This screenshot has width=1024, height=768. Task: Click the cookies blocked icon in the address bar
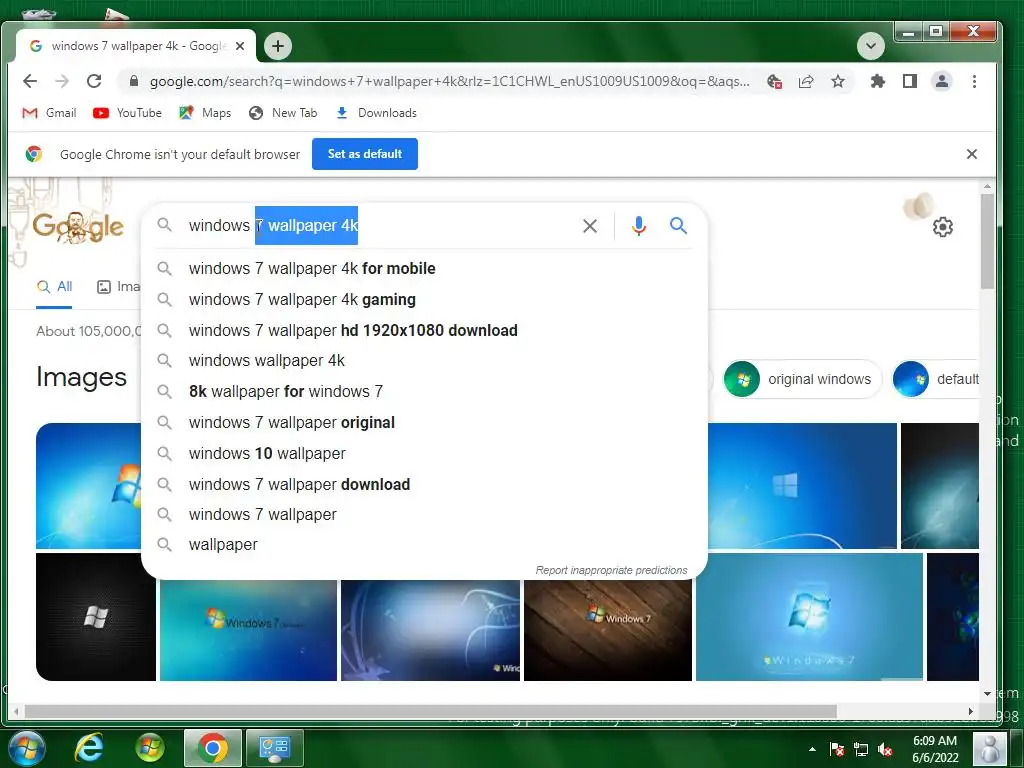pos(775,81)
